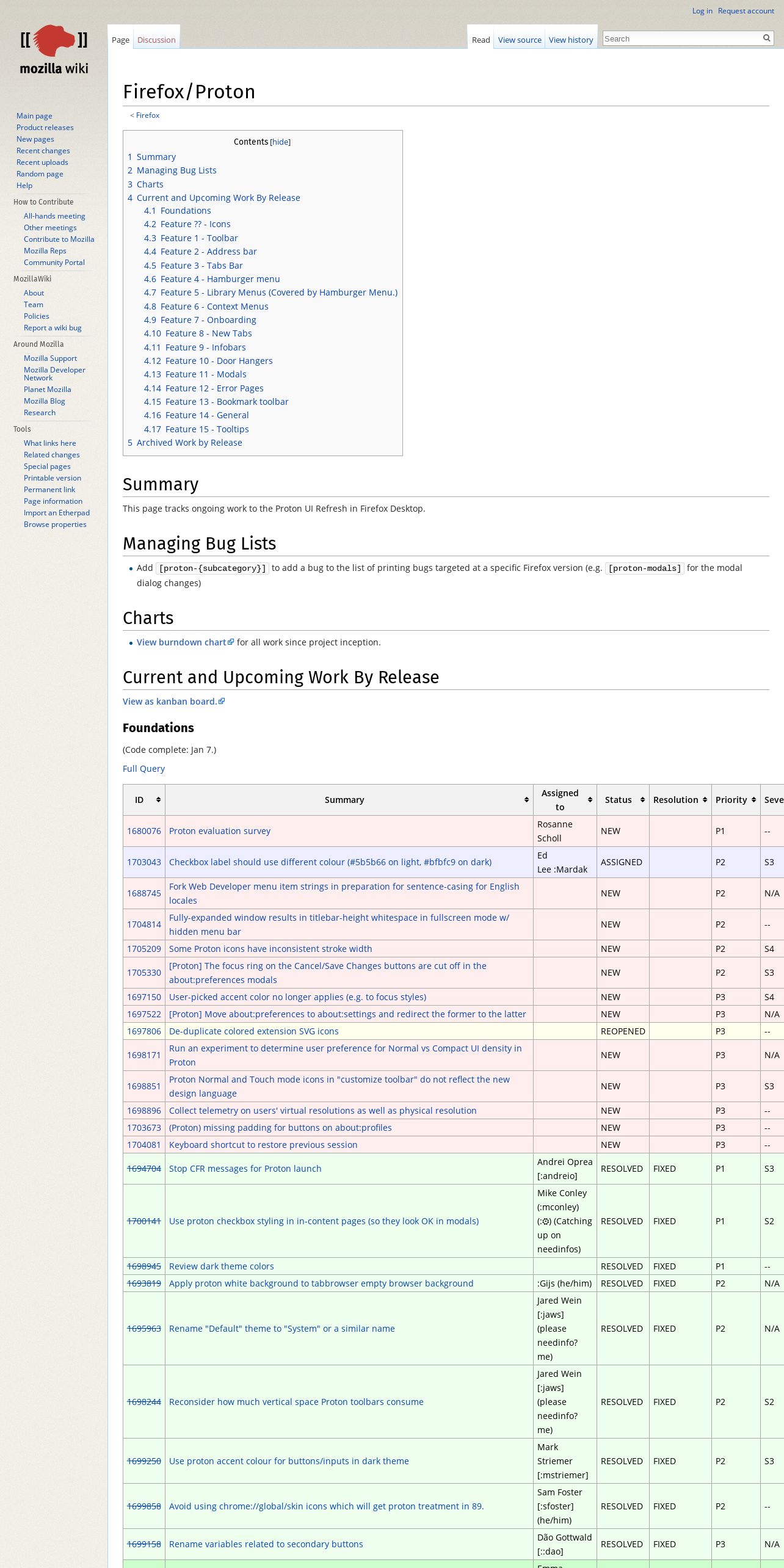Jump to Feature 15 - Tooltips
Screen dimensions: 784x1568
click(x=196, y=429)
